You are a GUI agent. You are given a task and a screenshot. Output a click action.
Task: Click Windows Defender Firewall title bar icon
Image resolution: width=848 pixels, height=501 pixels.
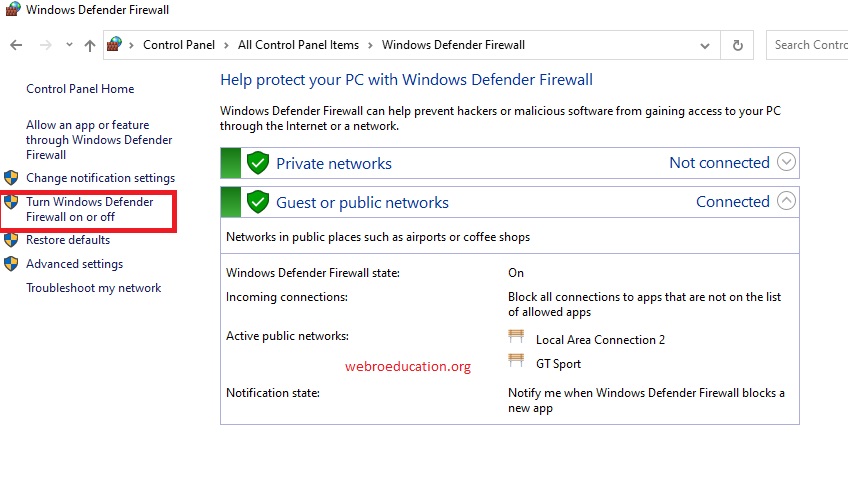pyautogui.click(x=12, y=9)
